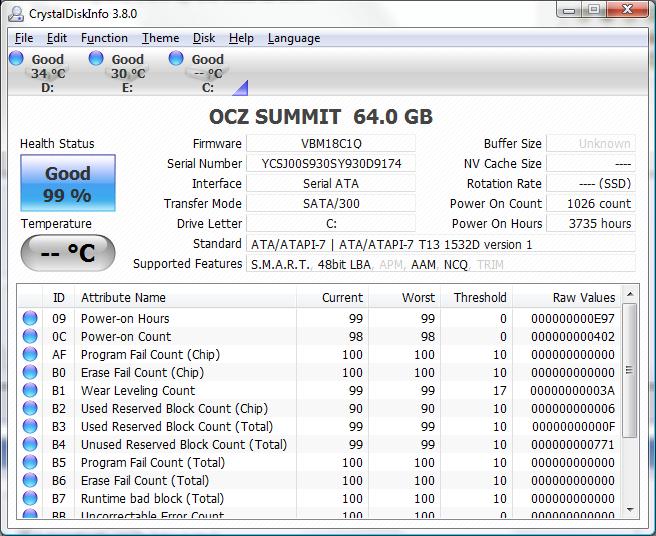This screenshot has height=536, width=656.
Task: Click status orb for Program Fail Count (Total)
Action: pos(30,462)
